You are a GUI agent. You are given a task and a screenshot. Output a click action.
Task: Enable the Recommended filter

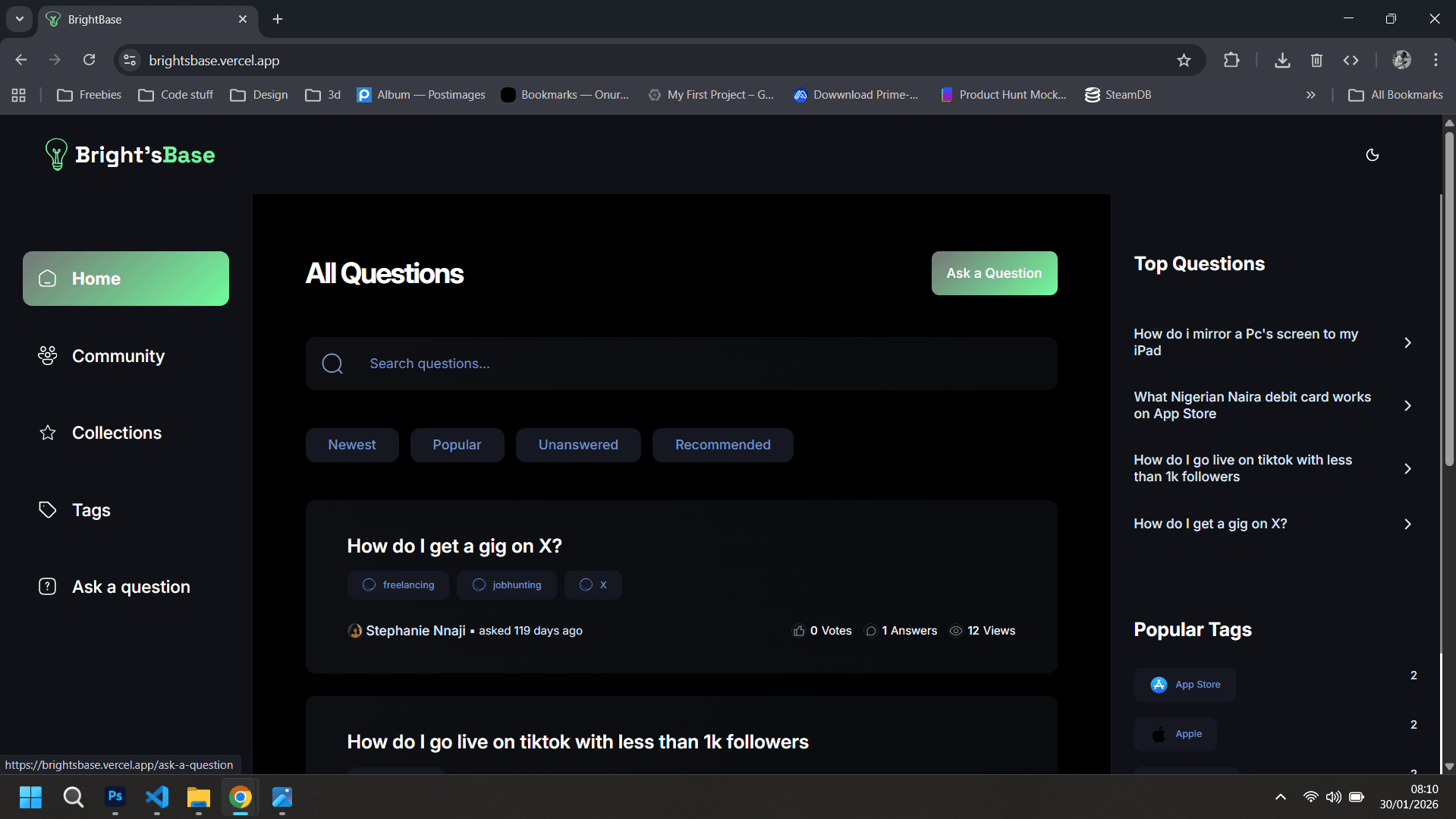tap(722, 445)
